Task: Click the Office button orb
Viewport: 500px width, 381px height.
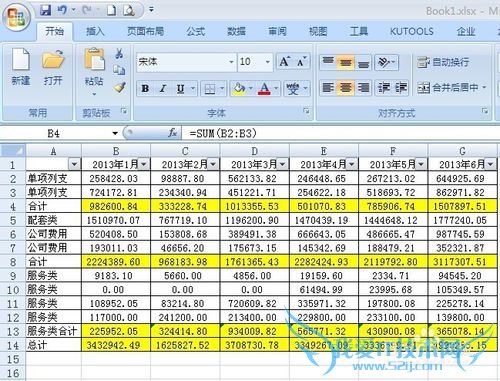Action: tap(16, 17)
